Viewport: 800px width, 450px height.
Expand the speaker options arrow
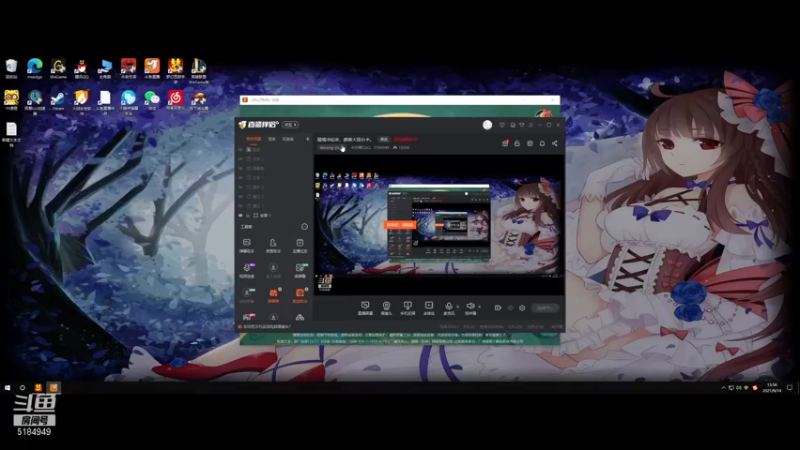(x=479, y=307)
